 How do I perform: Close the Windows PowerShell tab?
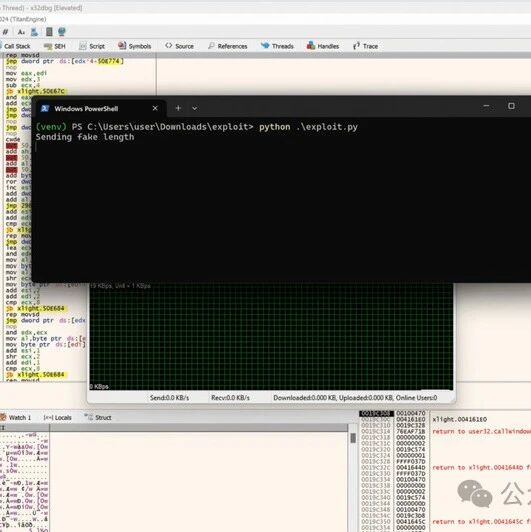pos(155,108)
